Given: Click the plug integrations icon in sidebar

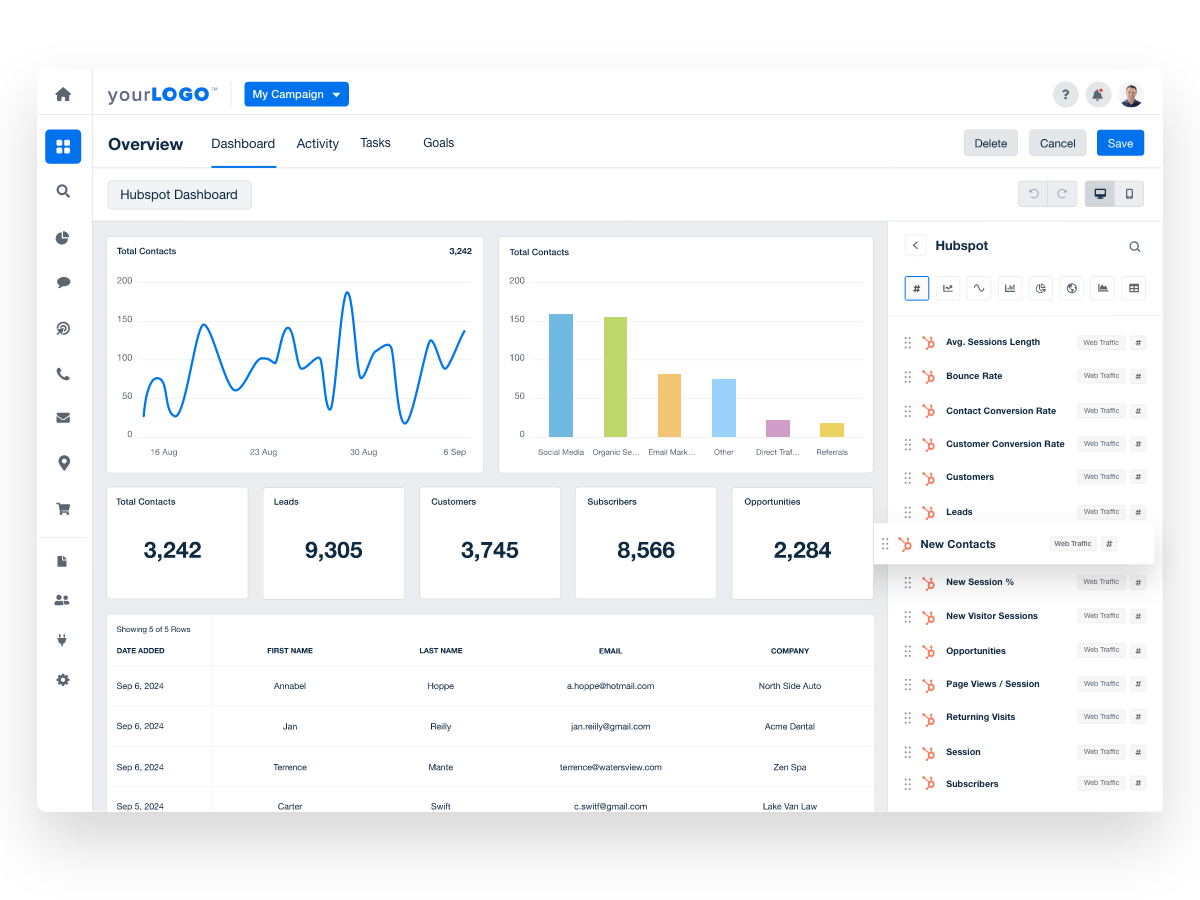Looking at the screenshot, I should point(63,640).
